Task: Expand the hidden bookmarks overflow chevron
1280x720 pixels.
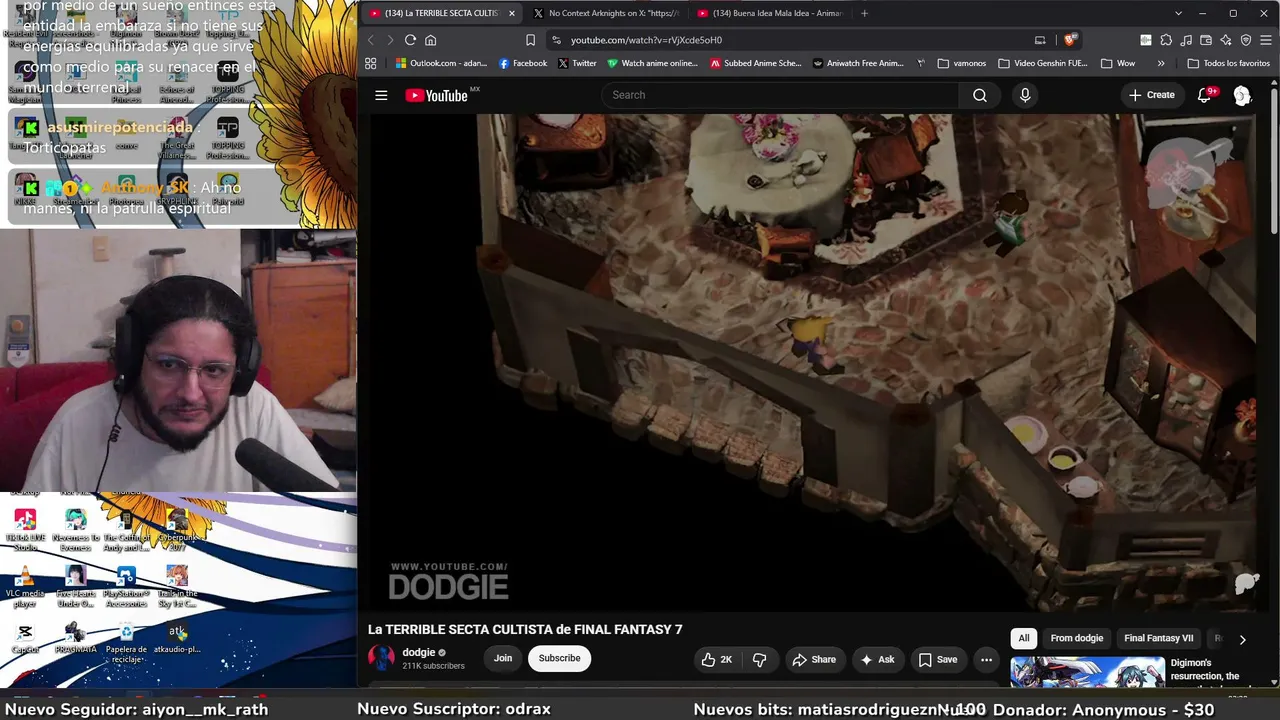Action: coord(1161,63)
